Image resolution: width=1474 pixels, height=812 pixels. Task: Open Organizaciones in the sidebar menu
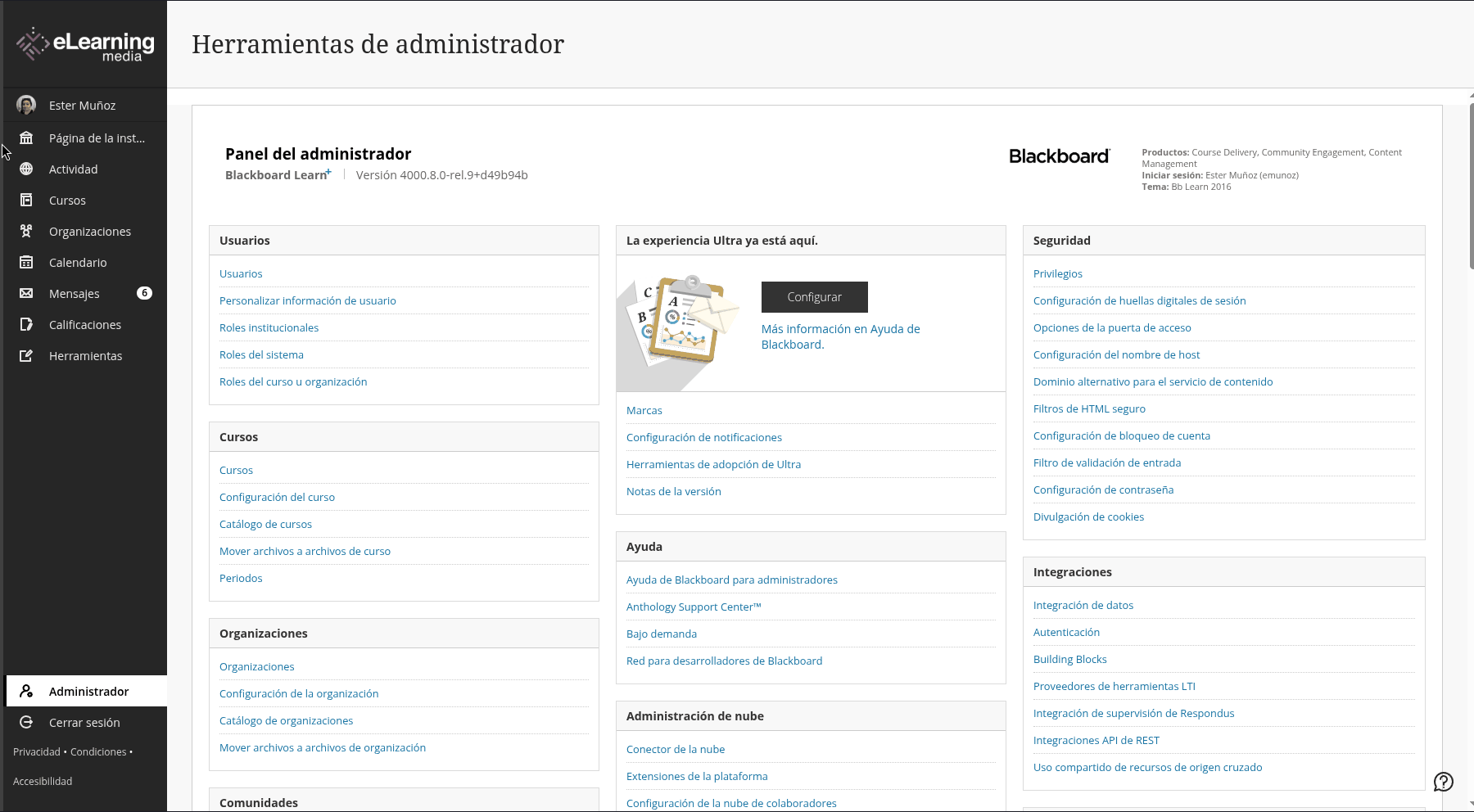click(90, 231)
